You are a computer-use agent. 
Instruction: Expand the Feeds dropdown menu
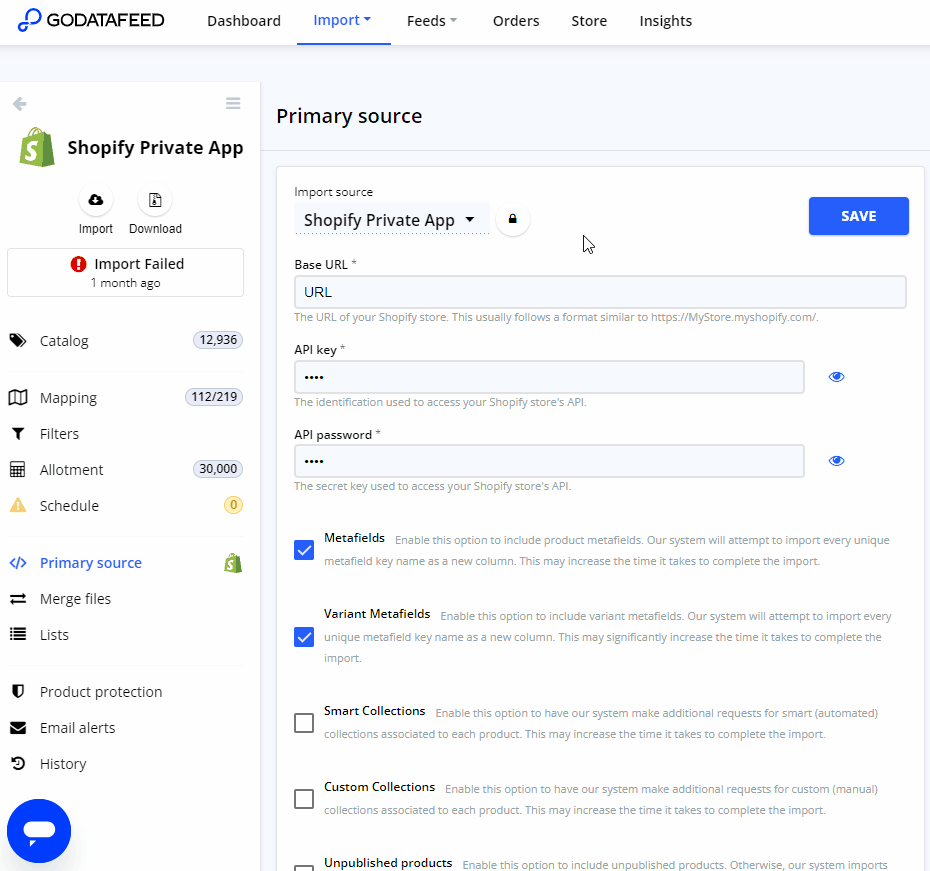432,21
